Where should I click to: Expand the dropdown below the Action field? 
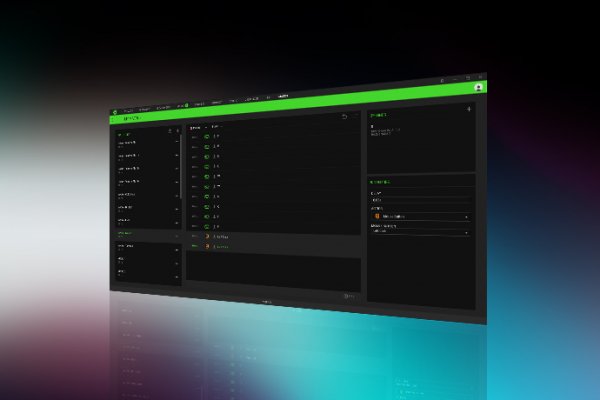coord(420,231)
